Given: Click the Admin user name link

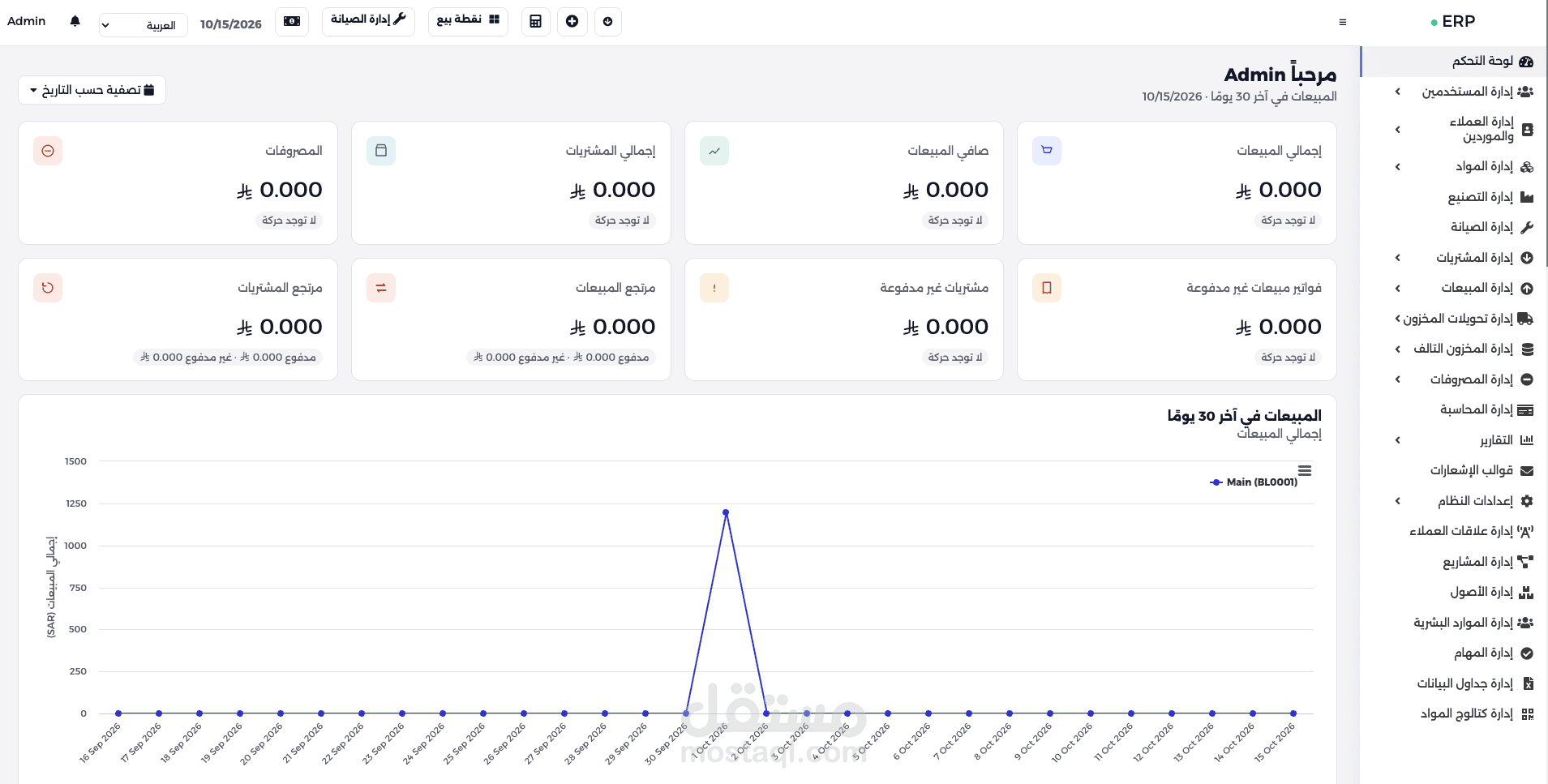Looking at the screenshot, I should tap(26, 21).
